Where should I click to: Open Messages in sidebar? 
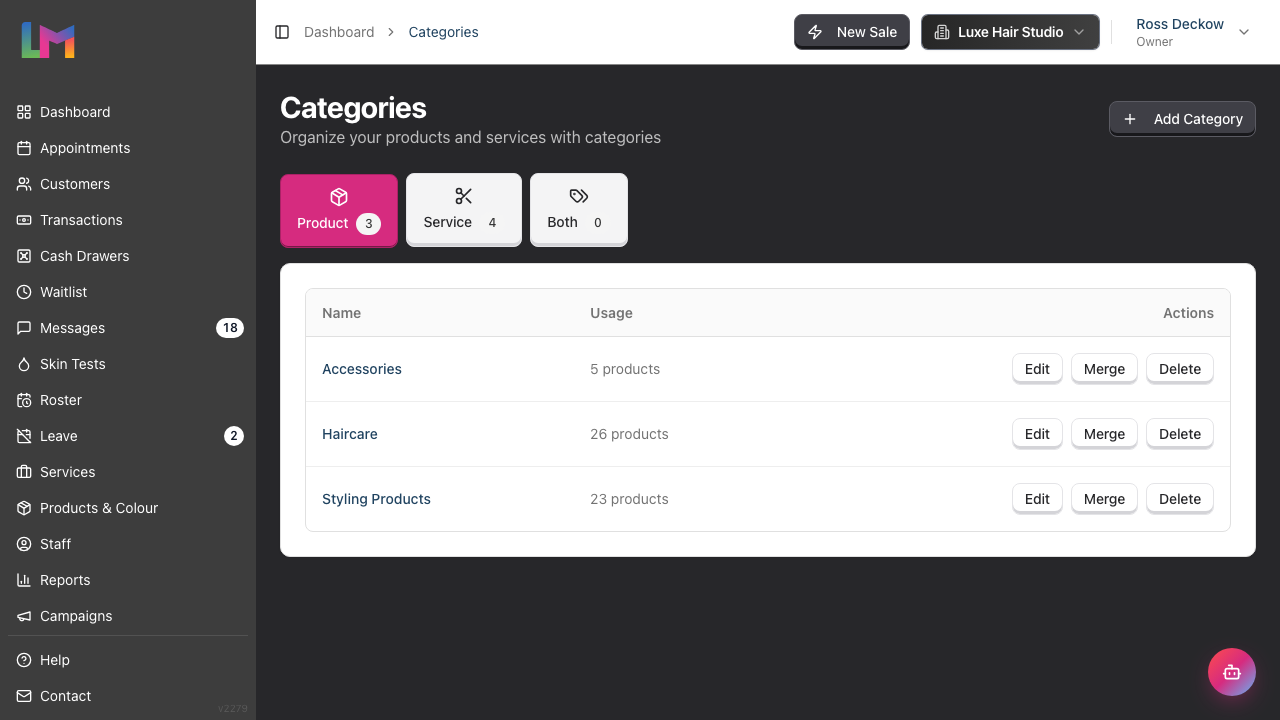(128, 328)
